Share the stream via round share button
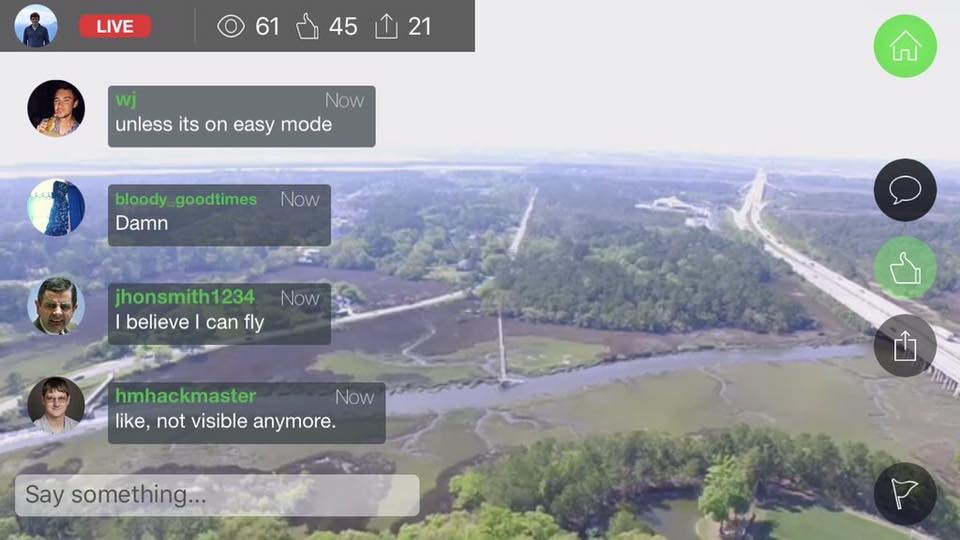This screenshot has height=540, width=960. tap(905, 346)
